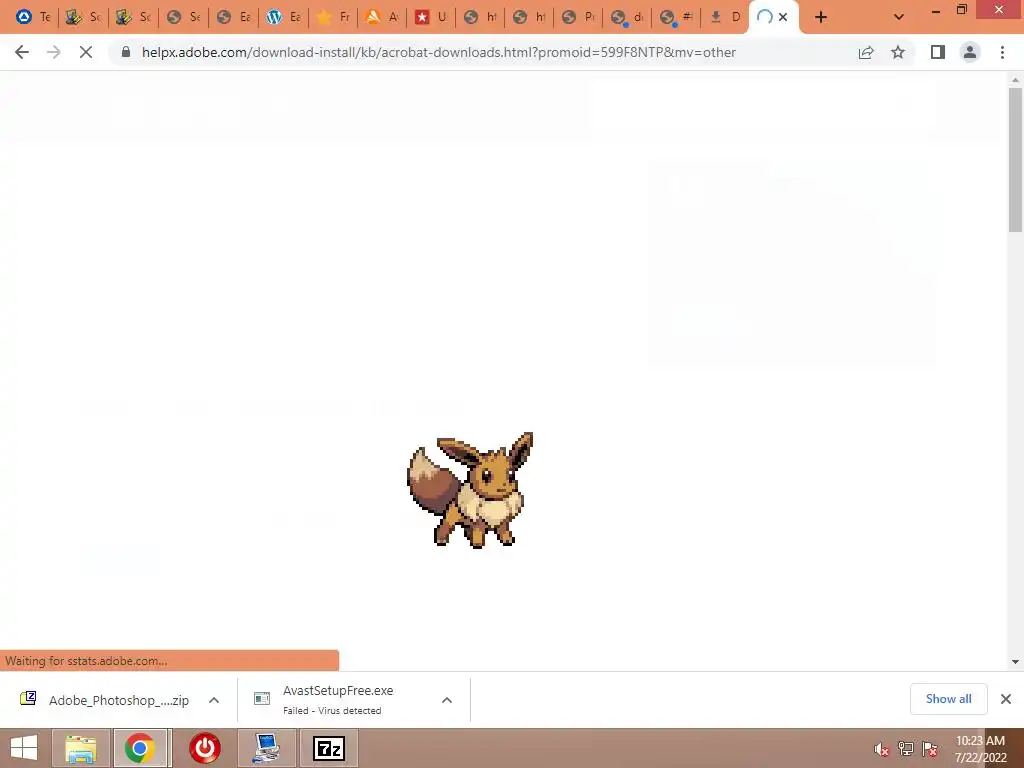Open 7-Zip from the taskbar
This screenshot has width=1024, height=768.
(329, 748)
